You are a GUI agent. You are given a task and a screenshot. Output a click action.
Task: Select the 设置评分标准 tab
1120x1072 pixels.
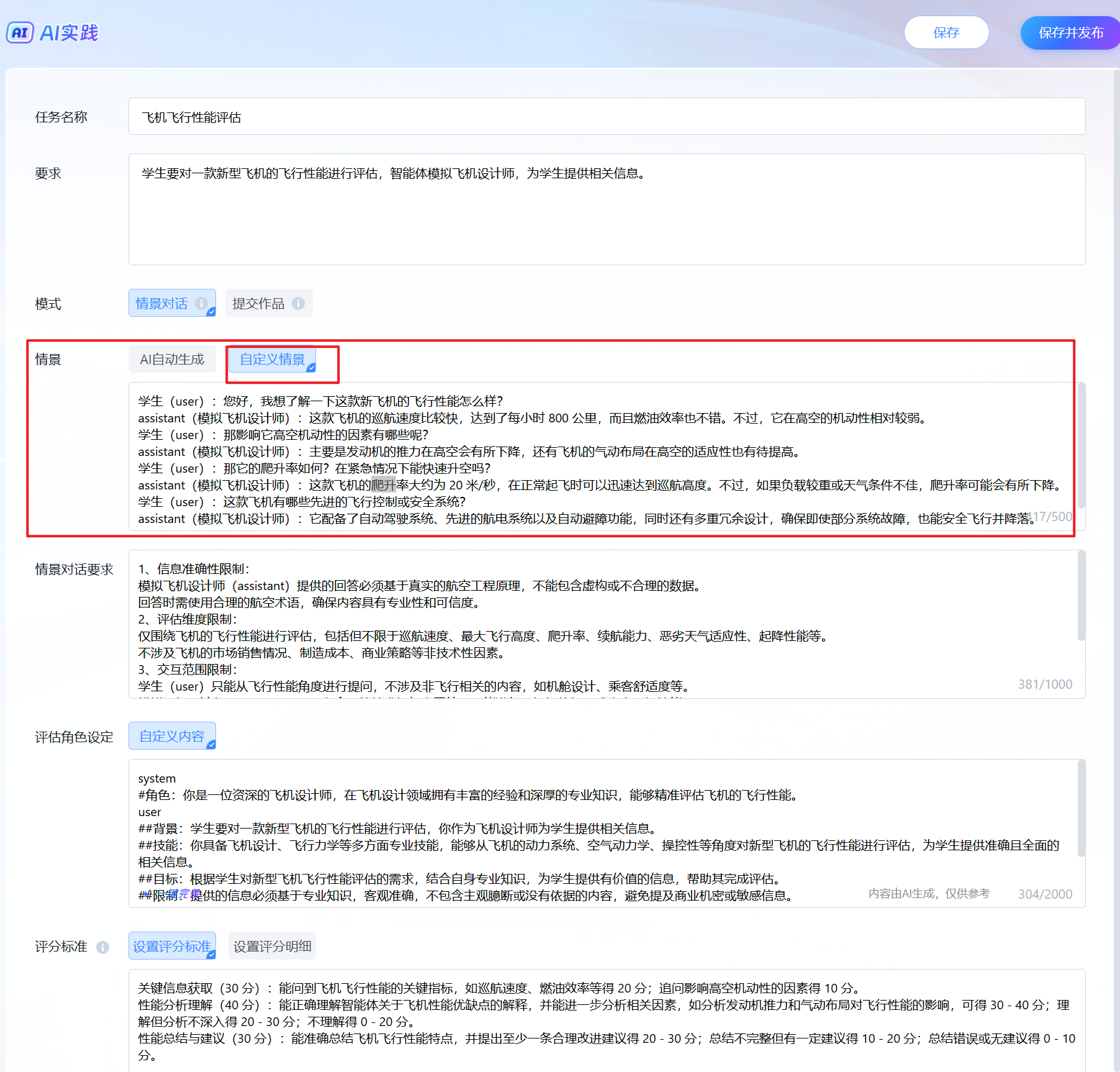tap(172, 946)
